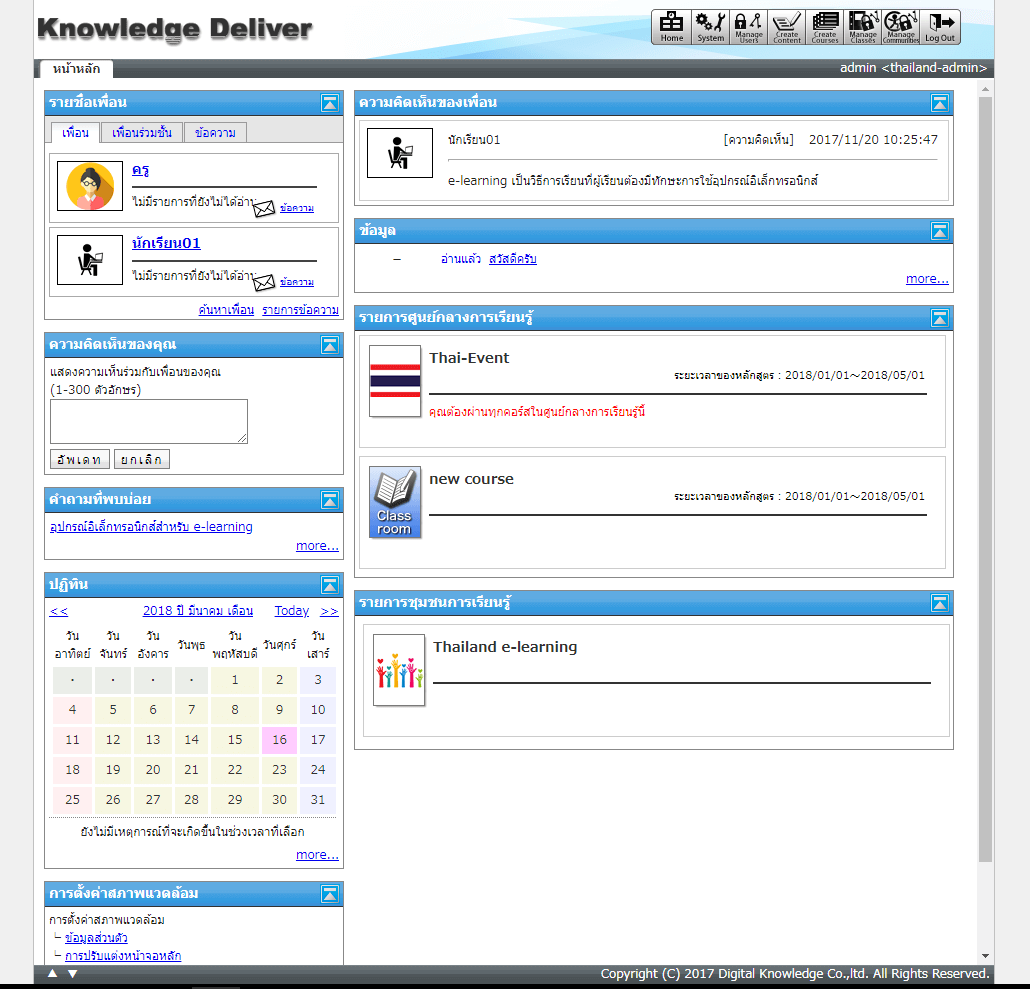Click into the comment text box
This screenshot has width=1030, height=989.
pos(148,421)
